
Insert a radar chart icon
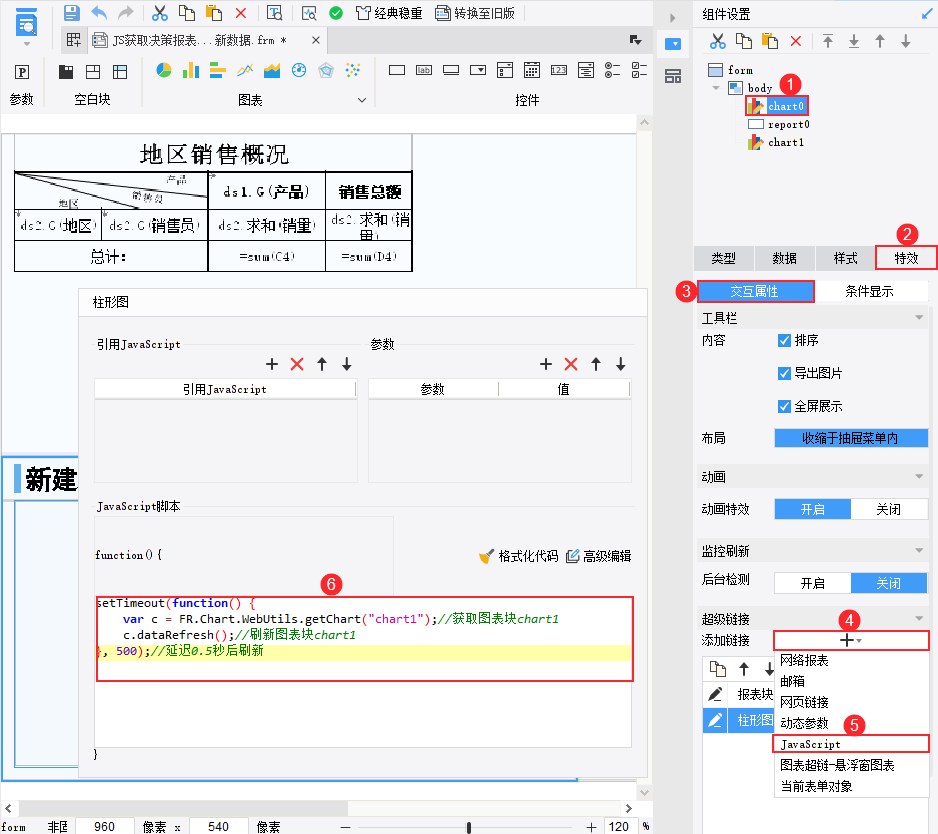(326, 71)
